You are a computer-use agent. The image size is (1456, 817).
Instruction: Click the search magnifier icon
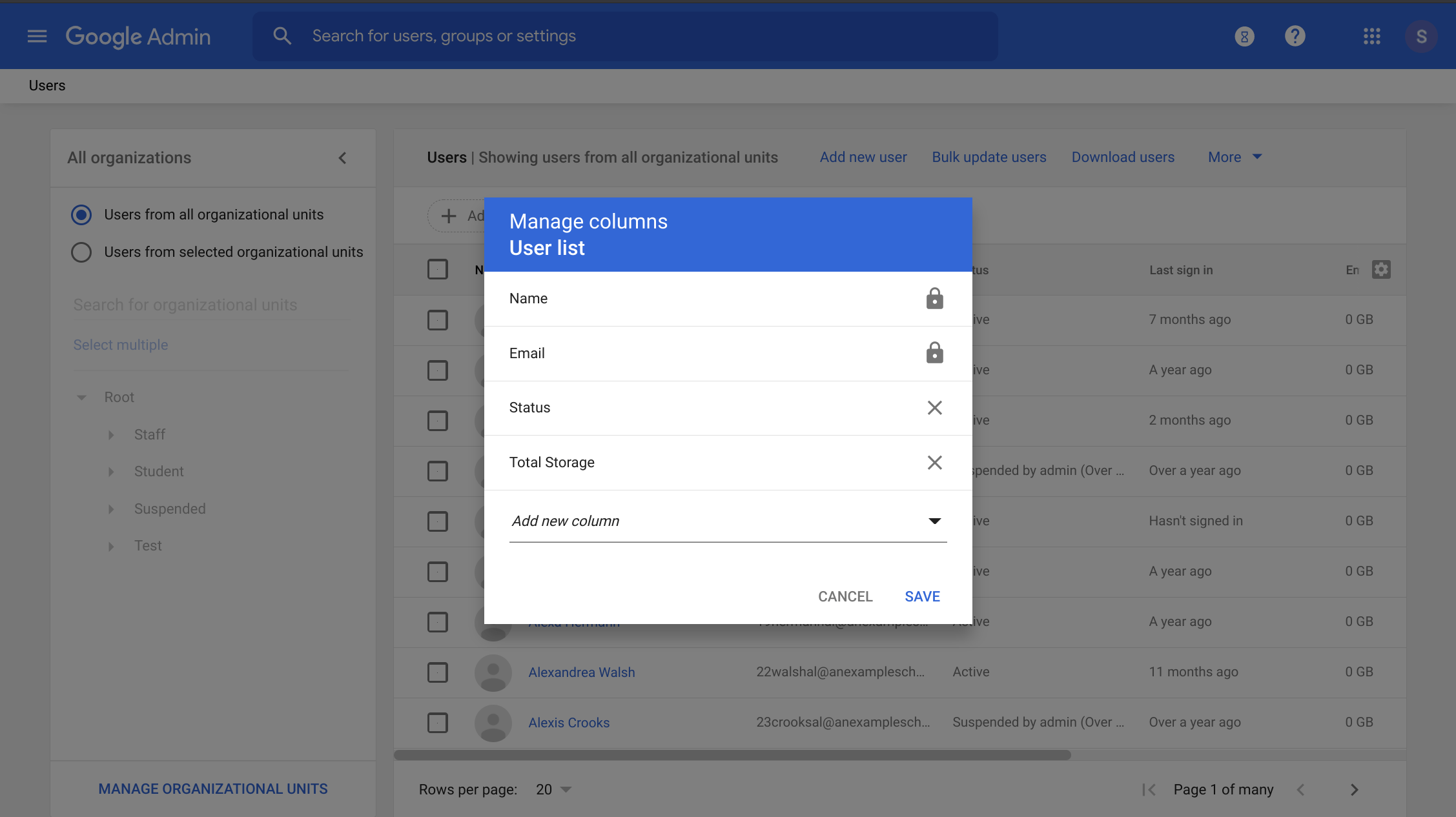point(282,35)
